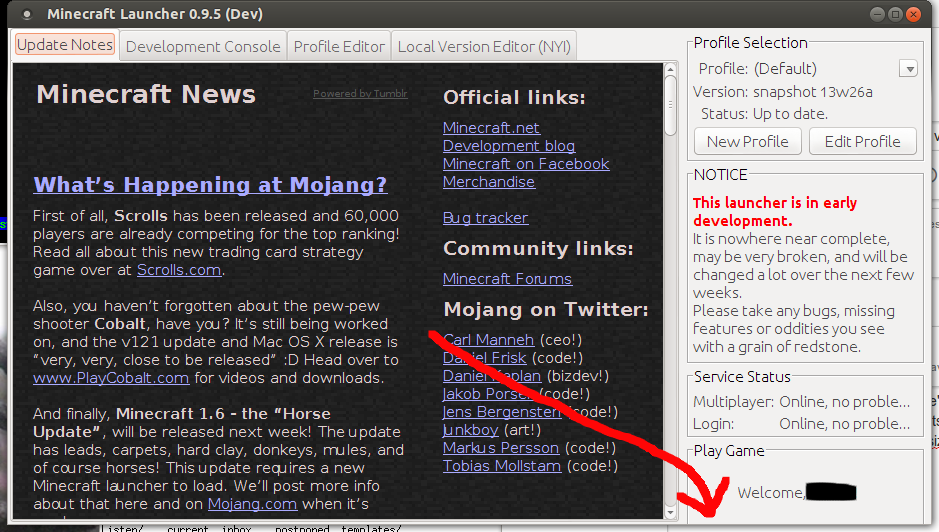Follow the Scrolls.com link

point(179,270)
